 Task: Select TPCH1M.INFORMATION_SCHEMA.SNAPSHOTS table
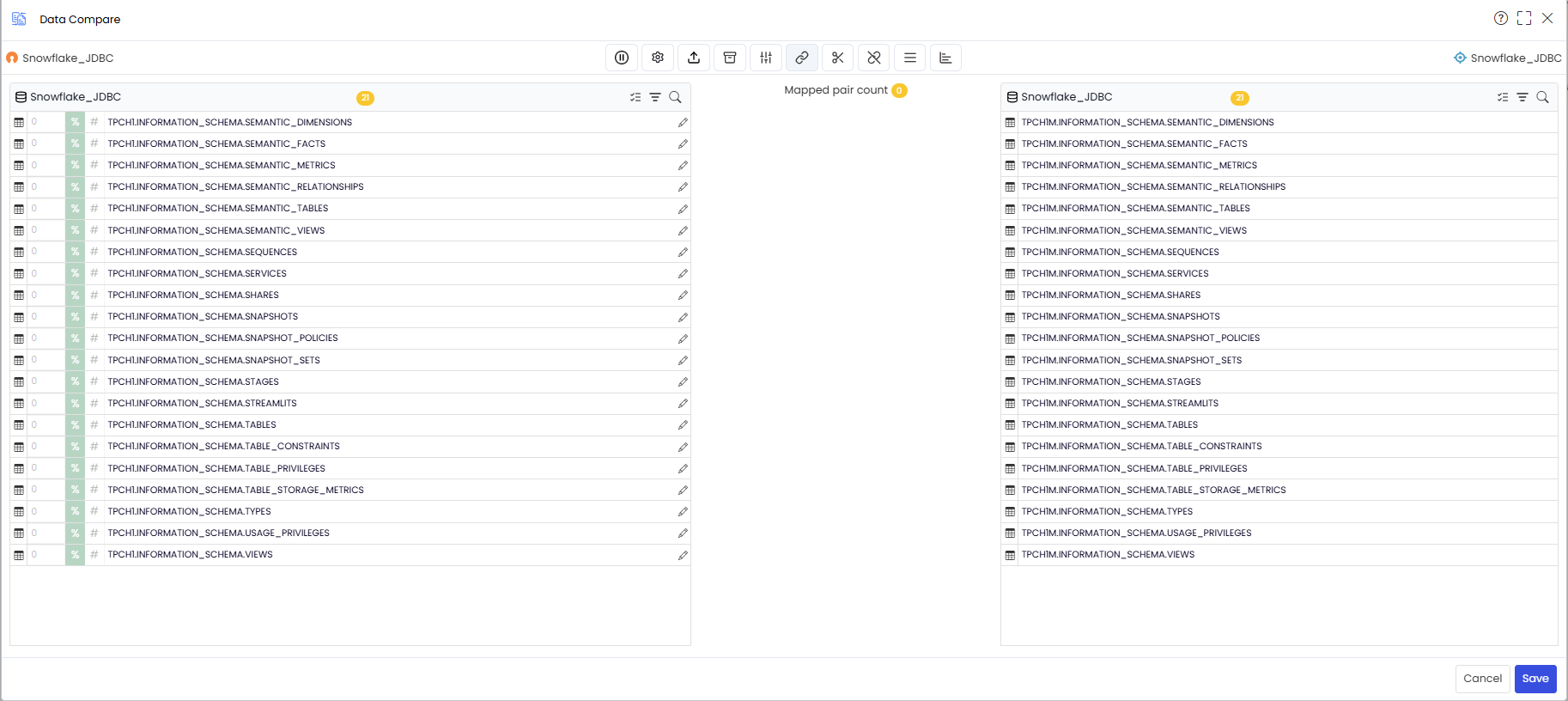point(1121,316)
